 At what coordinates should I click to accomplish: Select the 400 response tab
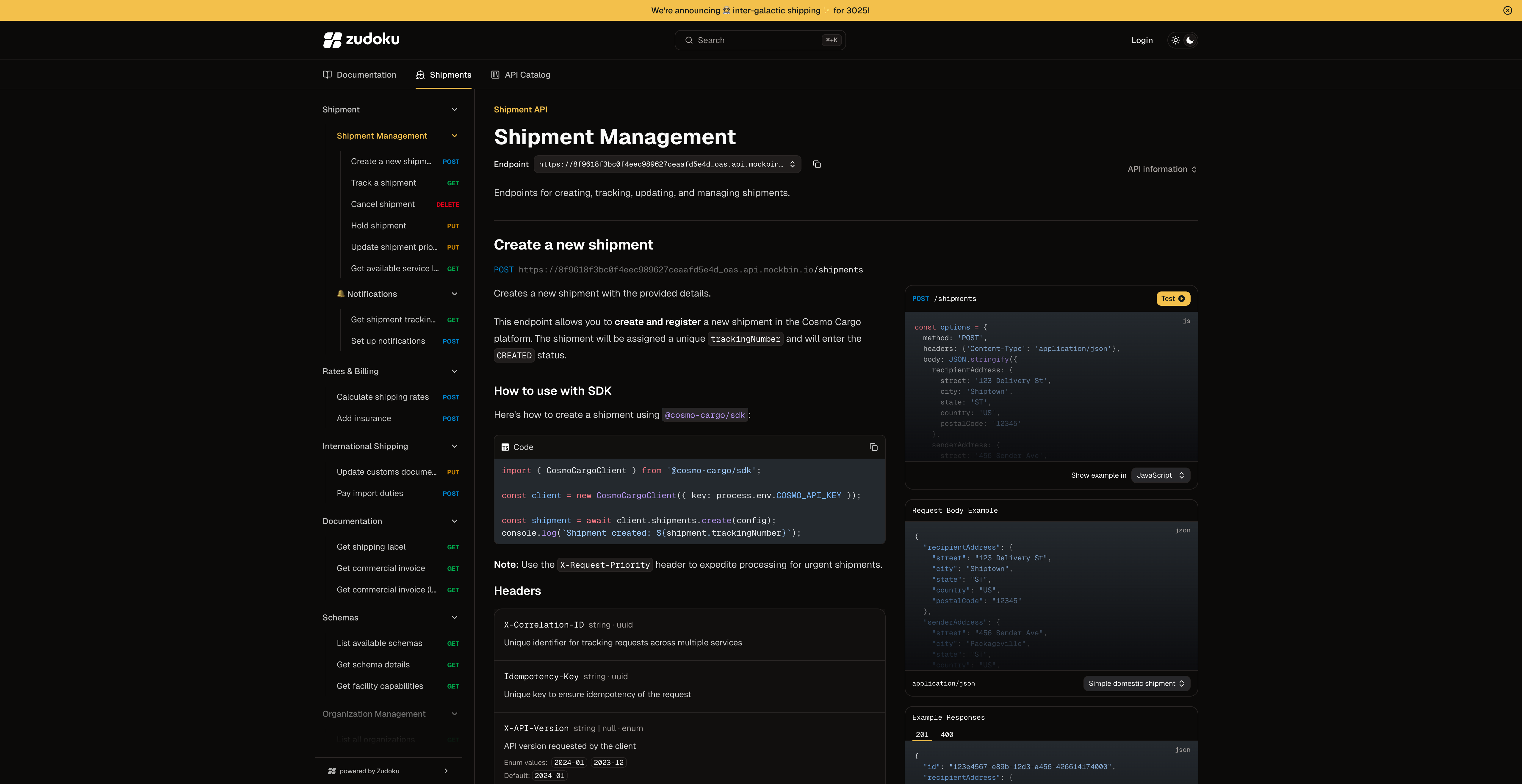pyautogui.click(x=947, y=734)
